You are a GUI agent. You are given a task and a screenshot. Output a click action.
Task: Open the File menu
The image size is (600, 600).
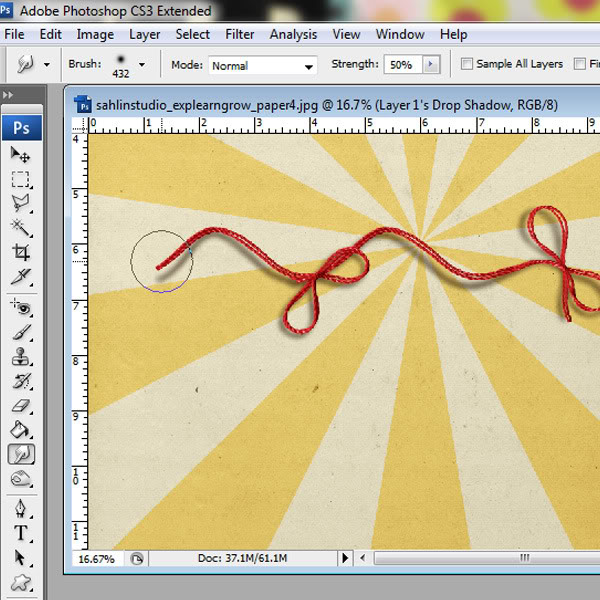point(14,34)
